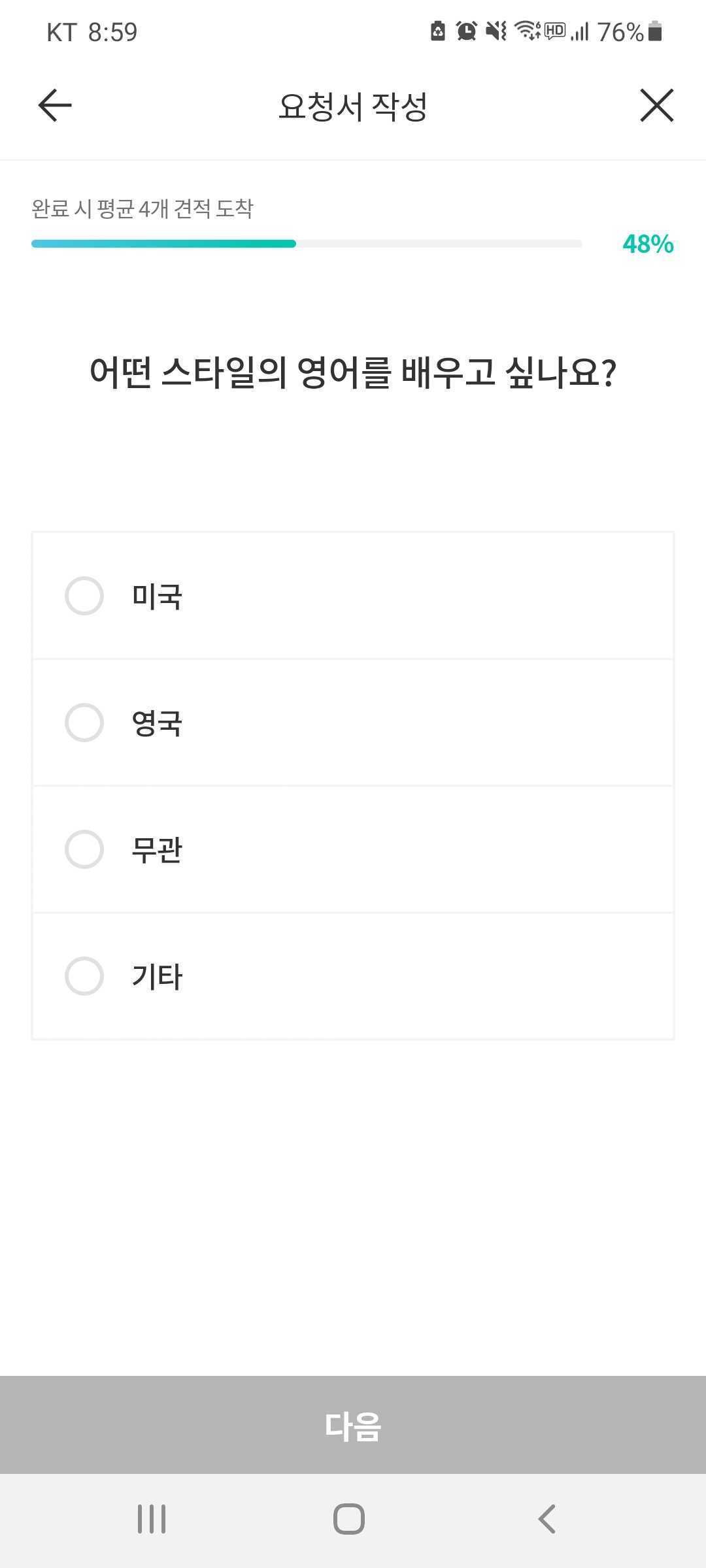Click the request completion progress bar
The image size is (706, 1568).
click(x=306, y=244)
